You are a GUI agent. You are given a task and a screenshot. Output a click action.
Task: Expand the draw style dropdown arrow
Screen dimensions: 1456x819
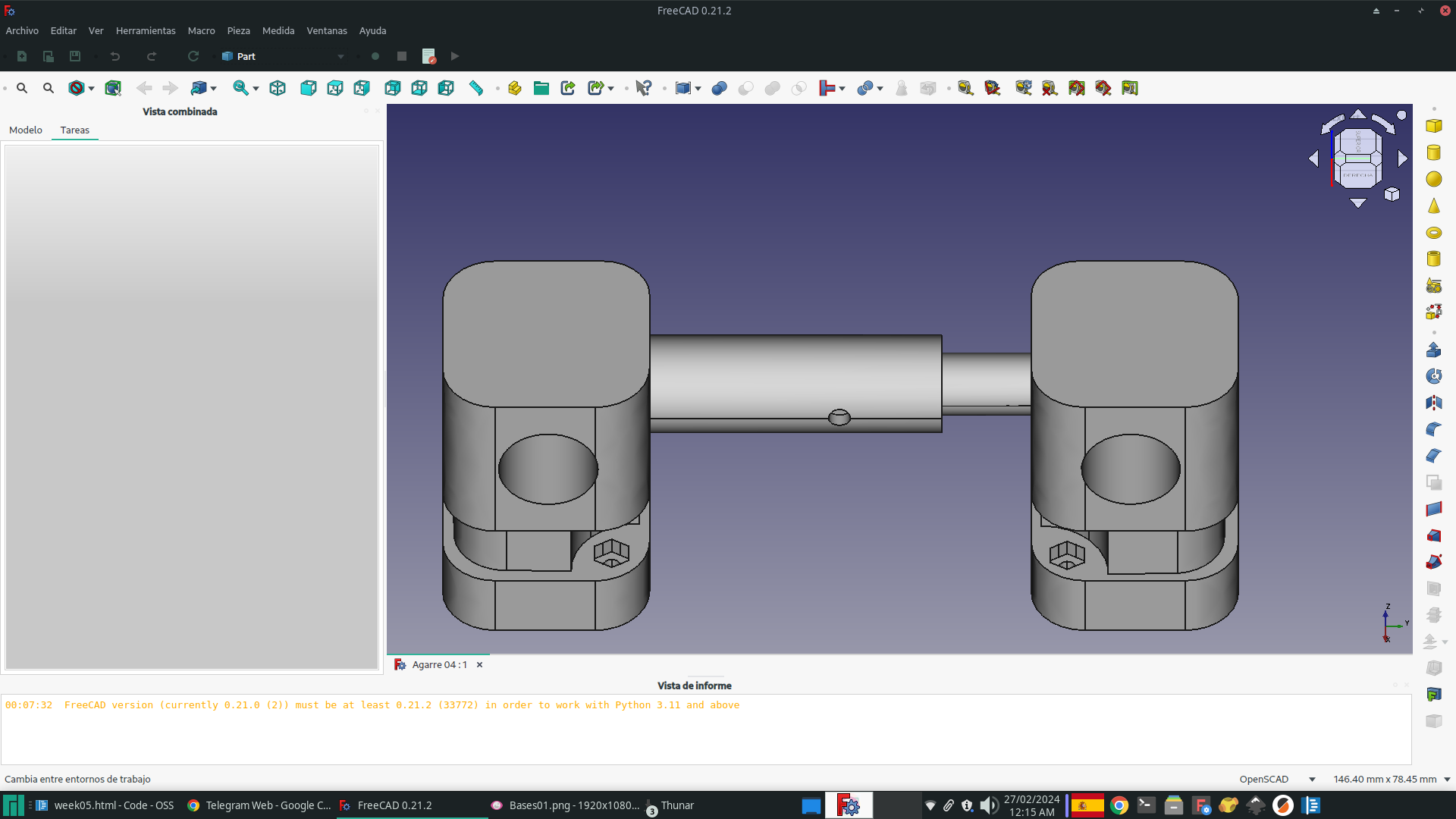91,89
